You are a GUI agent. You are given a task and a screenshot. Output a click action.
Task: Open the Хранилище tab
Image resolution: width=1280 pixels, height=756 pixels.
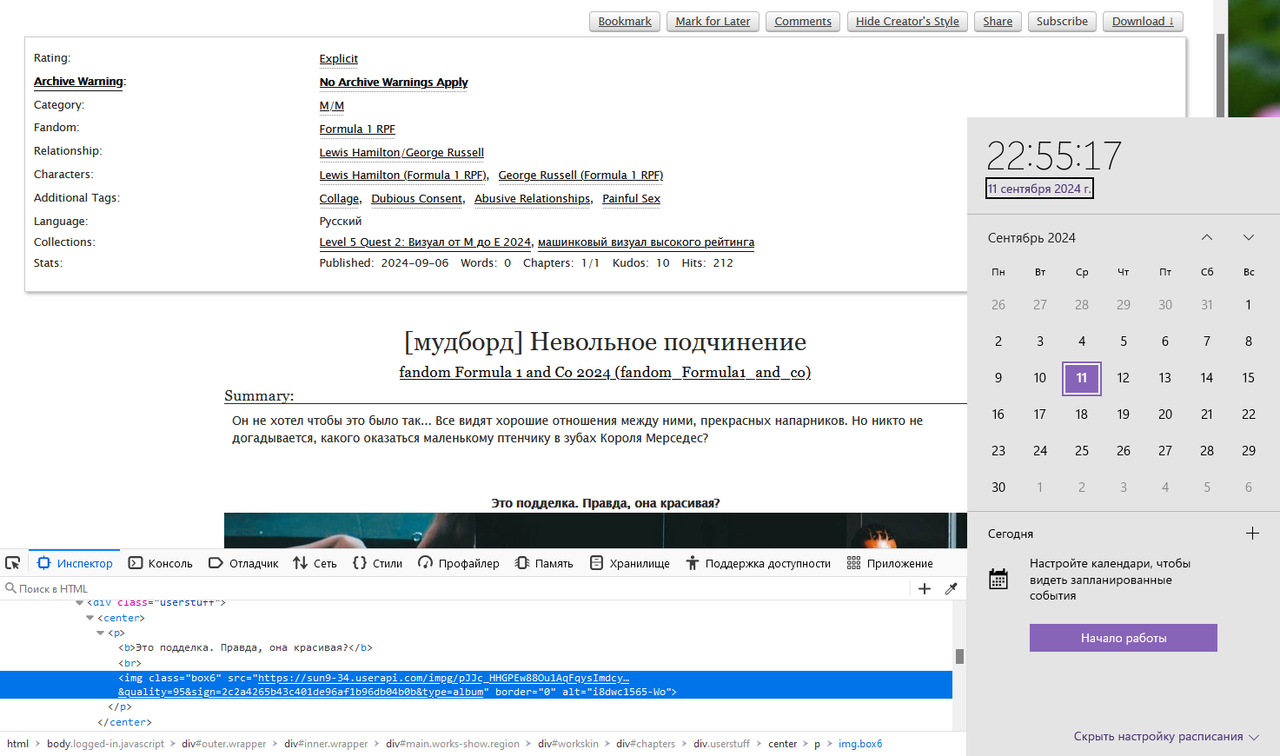pyautogui.click(x=630, y=563)
